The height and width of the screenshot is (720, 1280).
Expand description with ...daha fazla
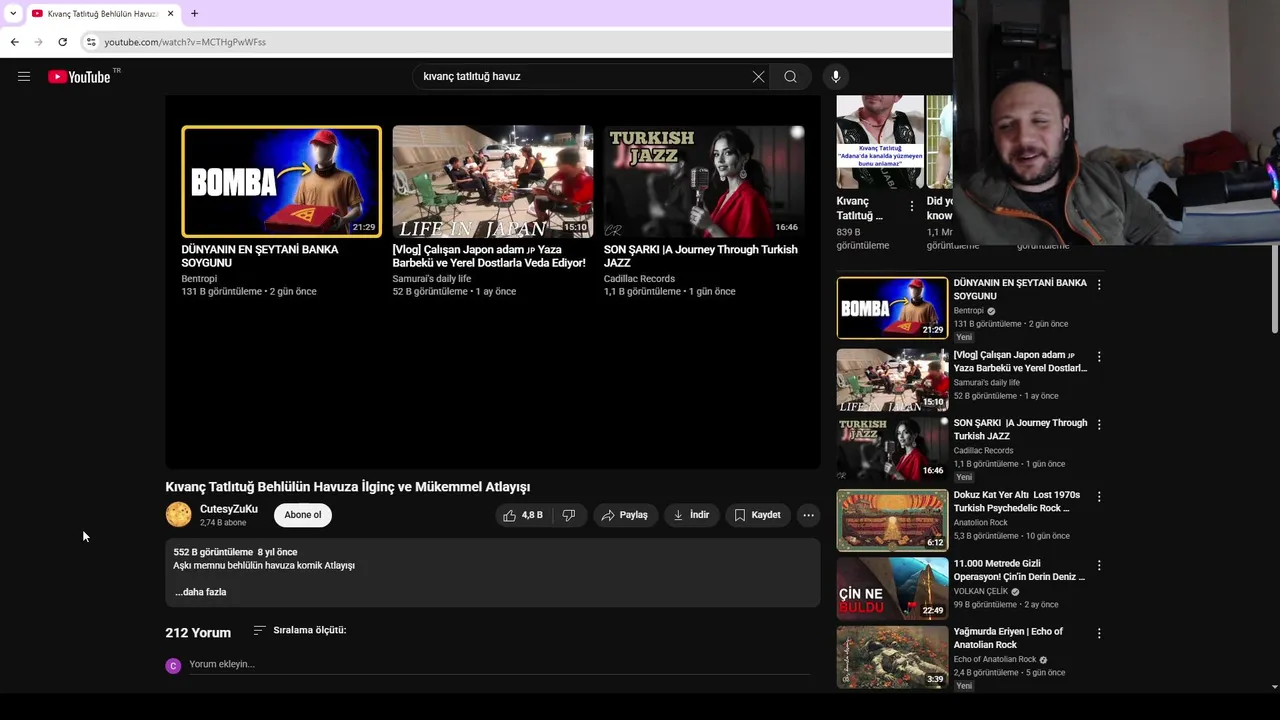pyautogui.click(x=201, y=592)
